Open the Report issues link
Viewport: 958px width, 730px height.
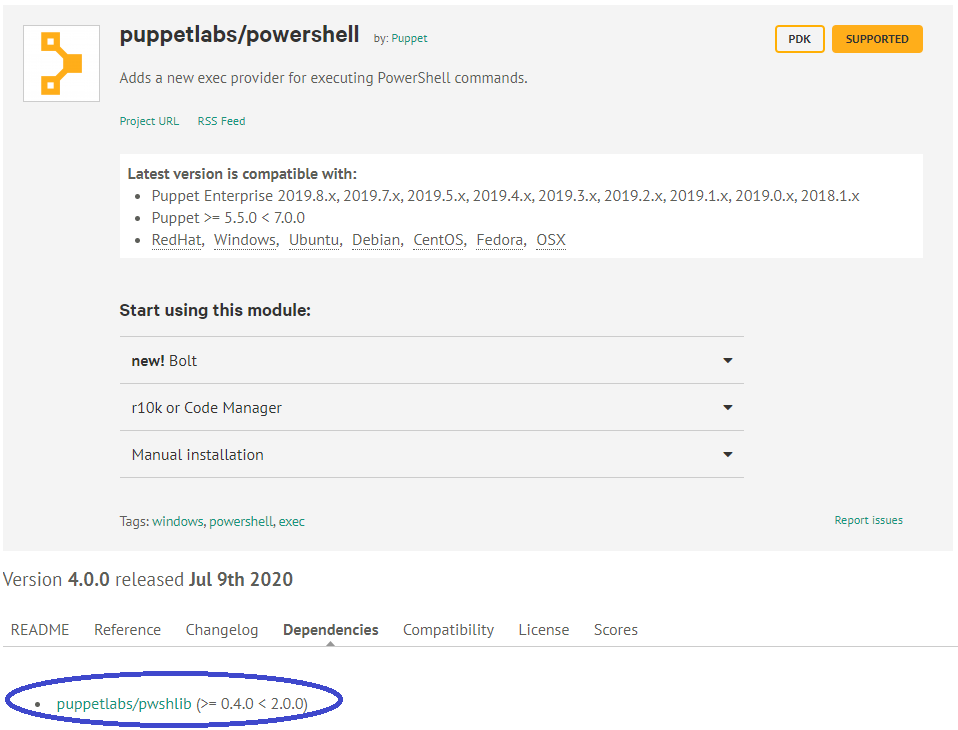pyautogui.click(x=868, y=520)
